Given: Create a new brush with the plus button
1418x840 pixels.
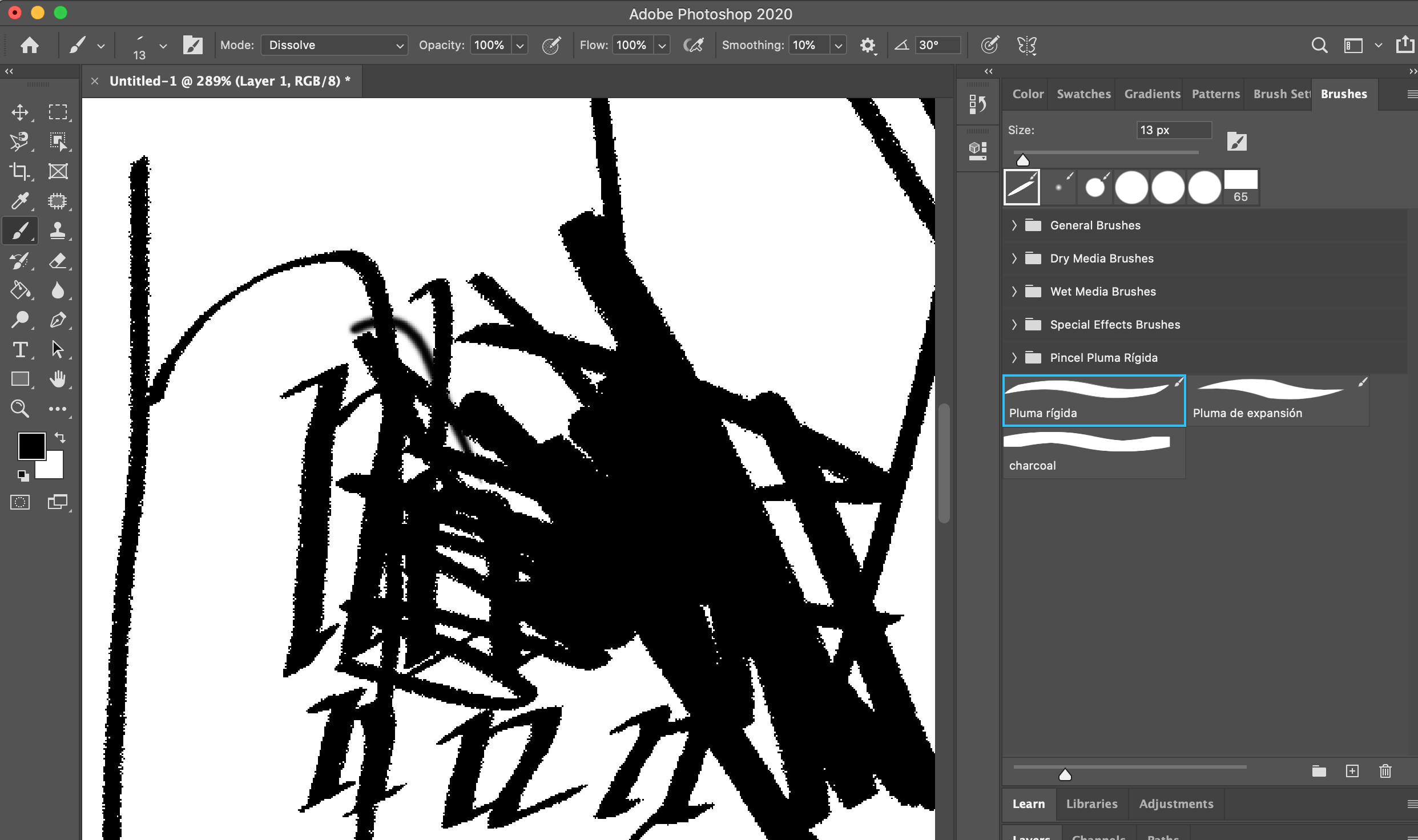Looking at the screenshot, I should [1352, 771].
